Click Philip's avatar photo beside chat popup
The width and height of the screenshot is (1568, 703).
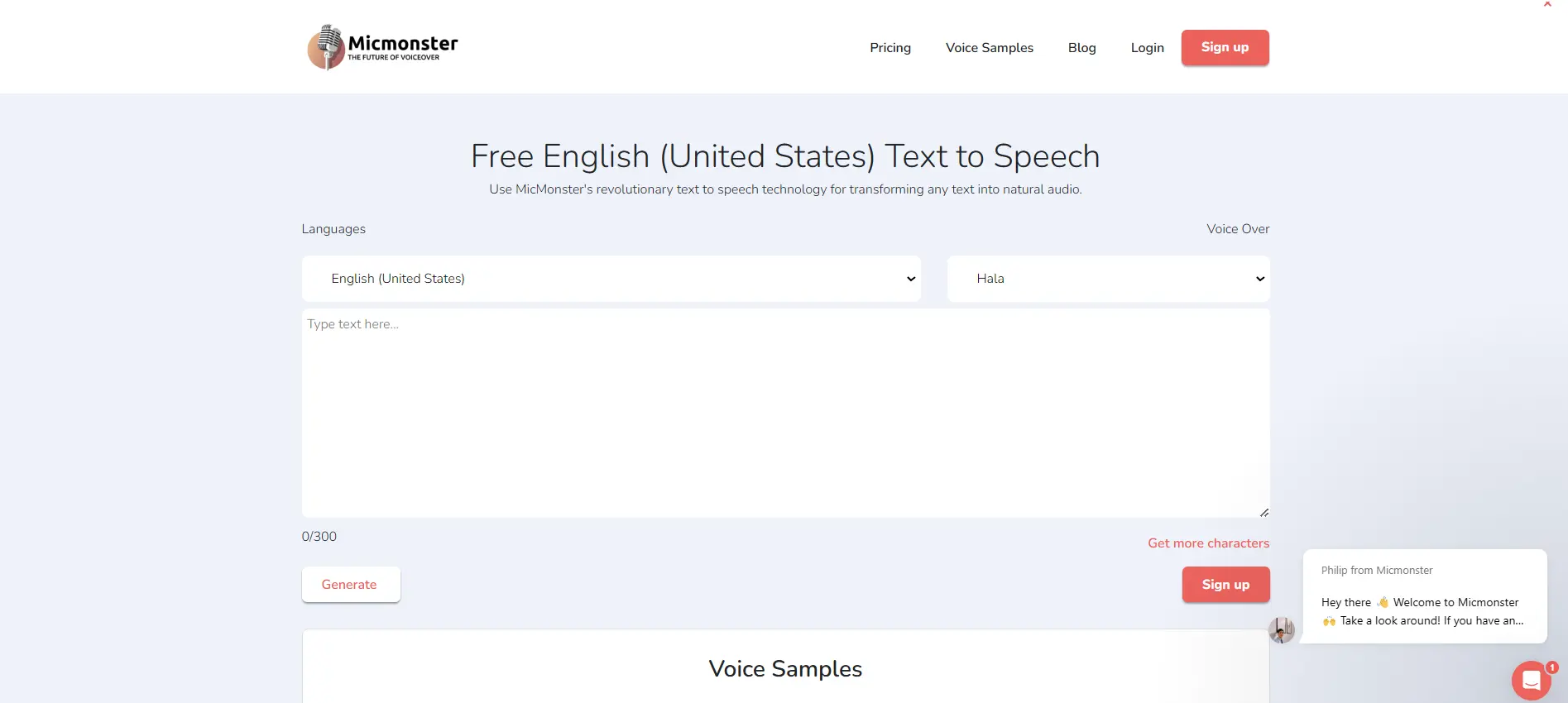1282,630
